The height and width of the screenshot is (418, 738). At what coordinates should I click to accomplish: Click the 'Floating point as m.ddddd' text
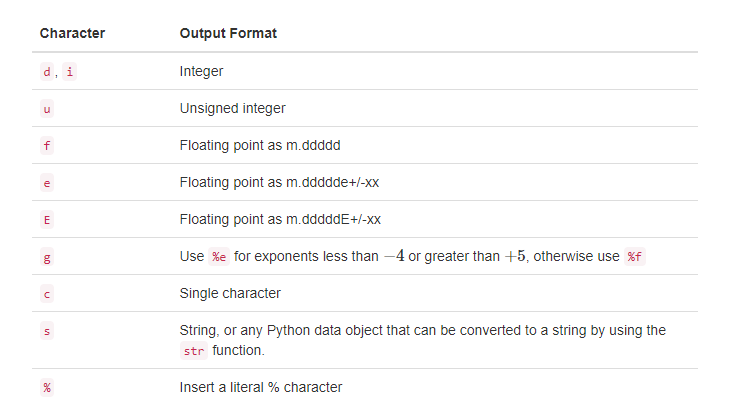[260, 145]
